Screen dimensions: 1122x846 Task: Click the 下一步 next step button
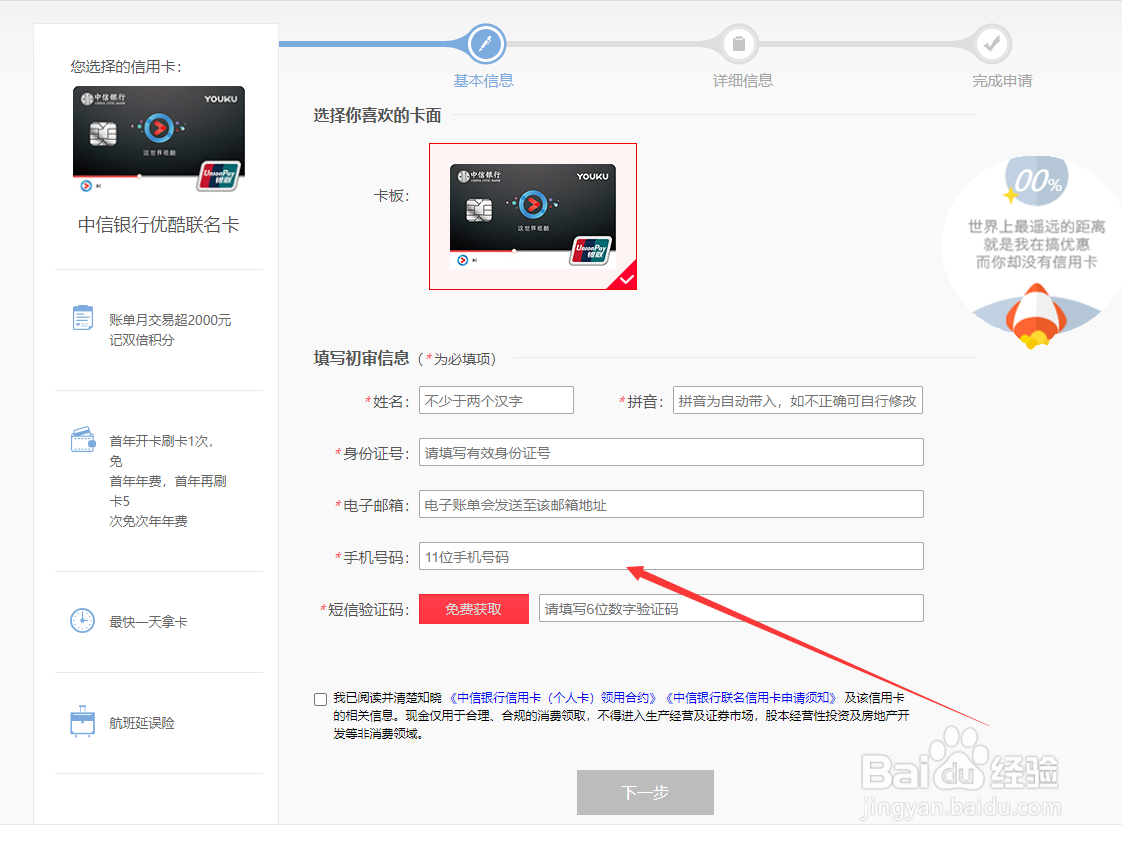coord(645,792)
